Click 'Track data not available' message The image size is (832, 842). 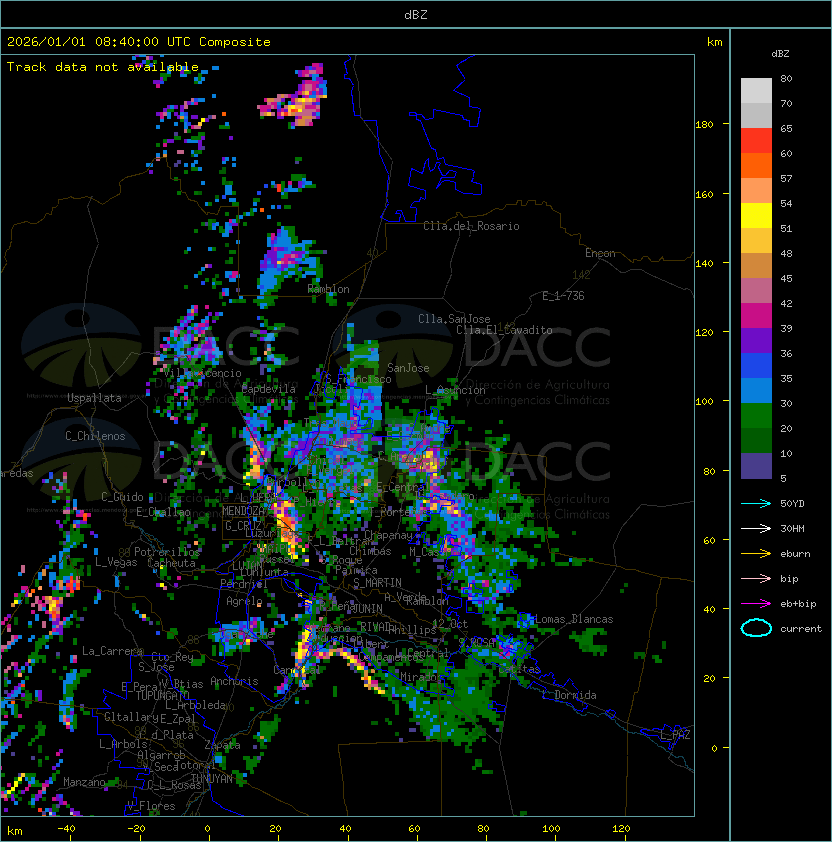click(x=103, y=67)
